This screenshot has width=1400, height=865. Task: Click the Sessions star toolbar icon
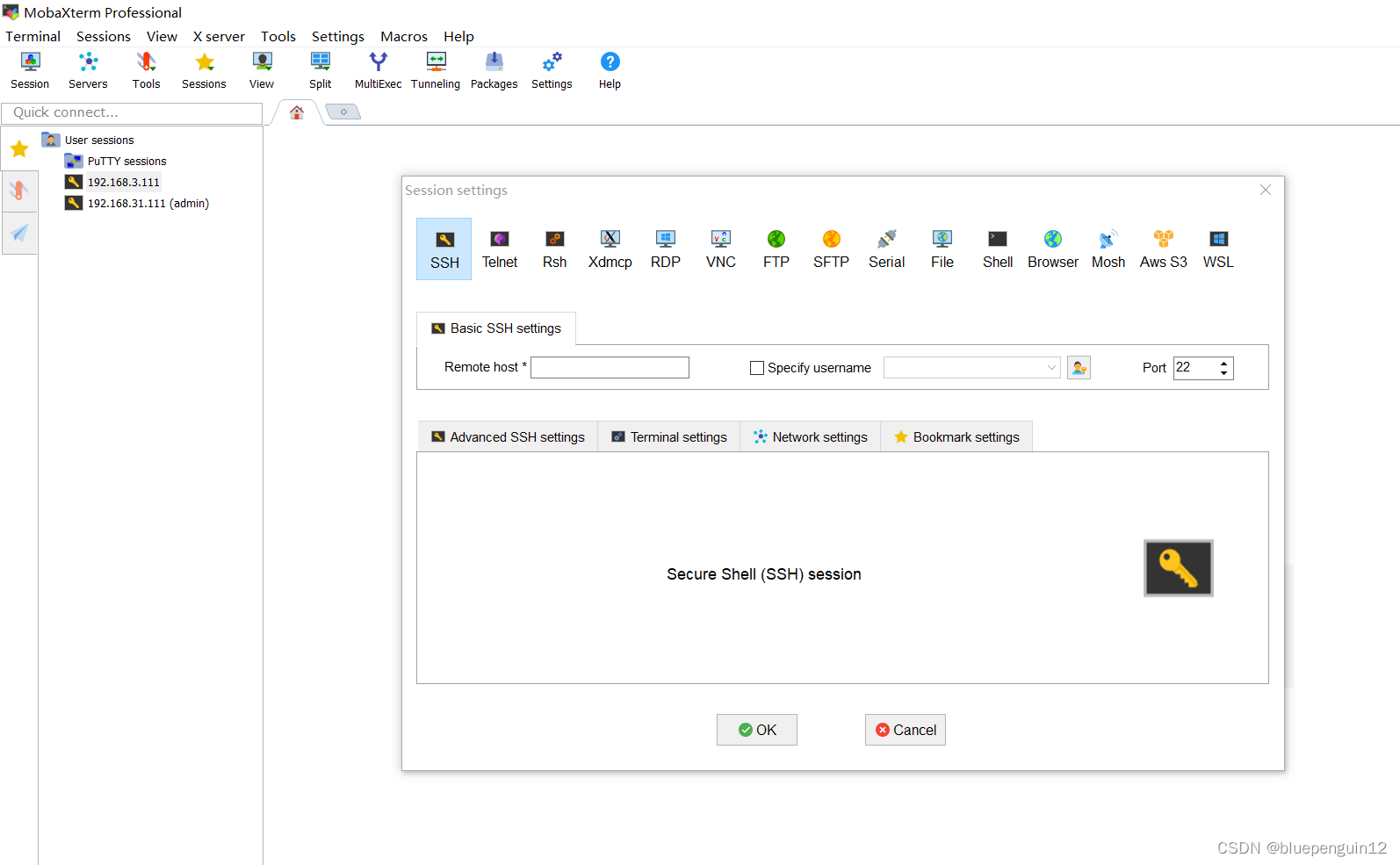tap(204, 70)
